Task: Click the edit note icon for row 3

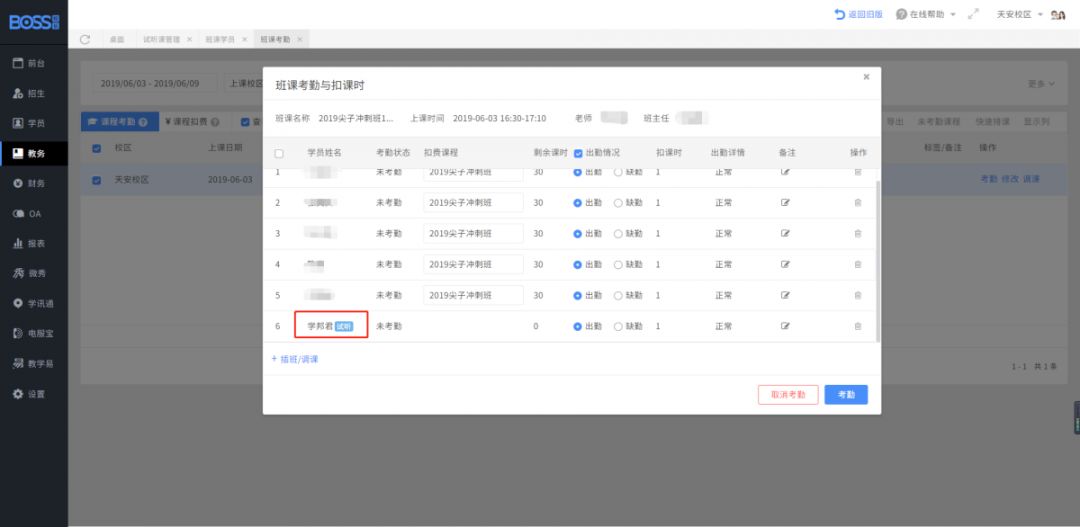Action: pyautogui.click(x=785, y=233)
